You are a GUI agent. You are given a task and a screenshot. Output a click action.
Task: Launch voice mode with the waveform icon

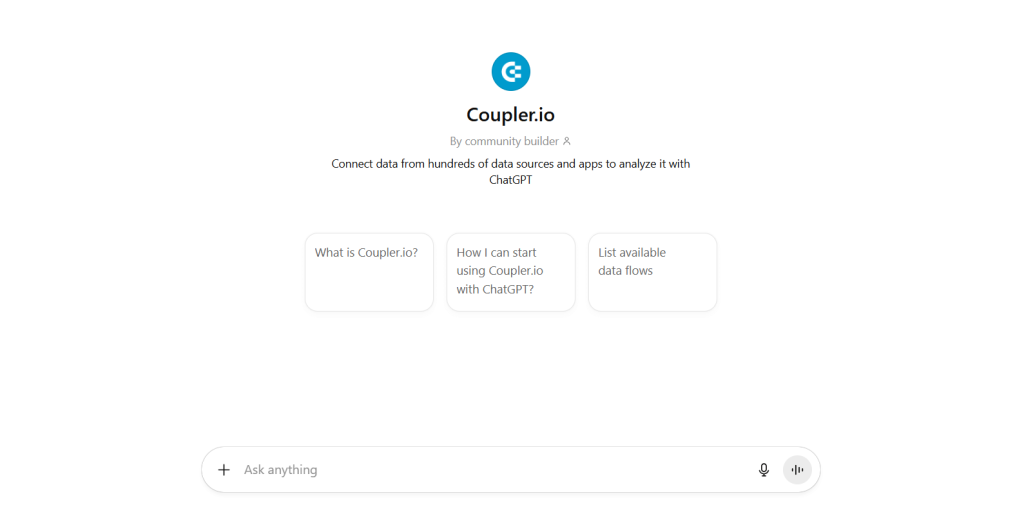click(x=797, y=470)
